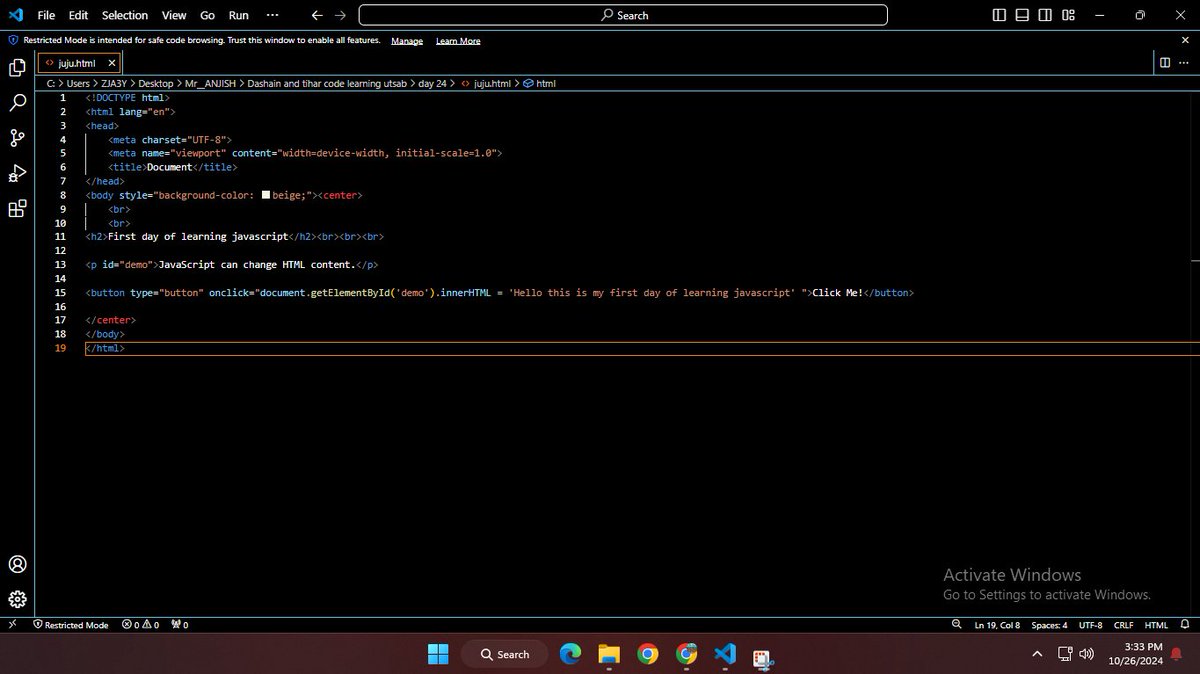Open the 'Dashain and tihar code learning utsab' breadcrumb
Screen dimensions: 1200x674
[328, 84]
